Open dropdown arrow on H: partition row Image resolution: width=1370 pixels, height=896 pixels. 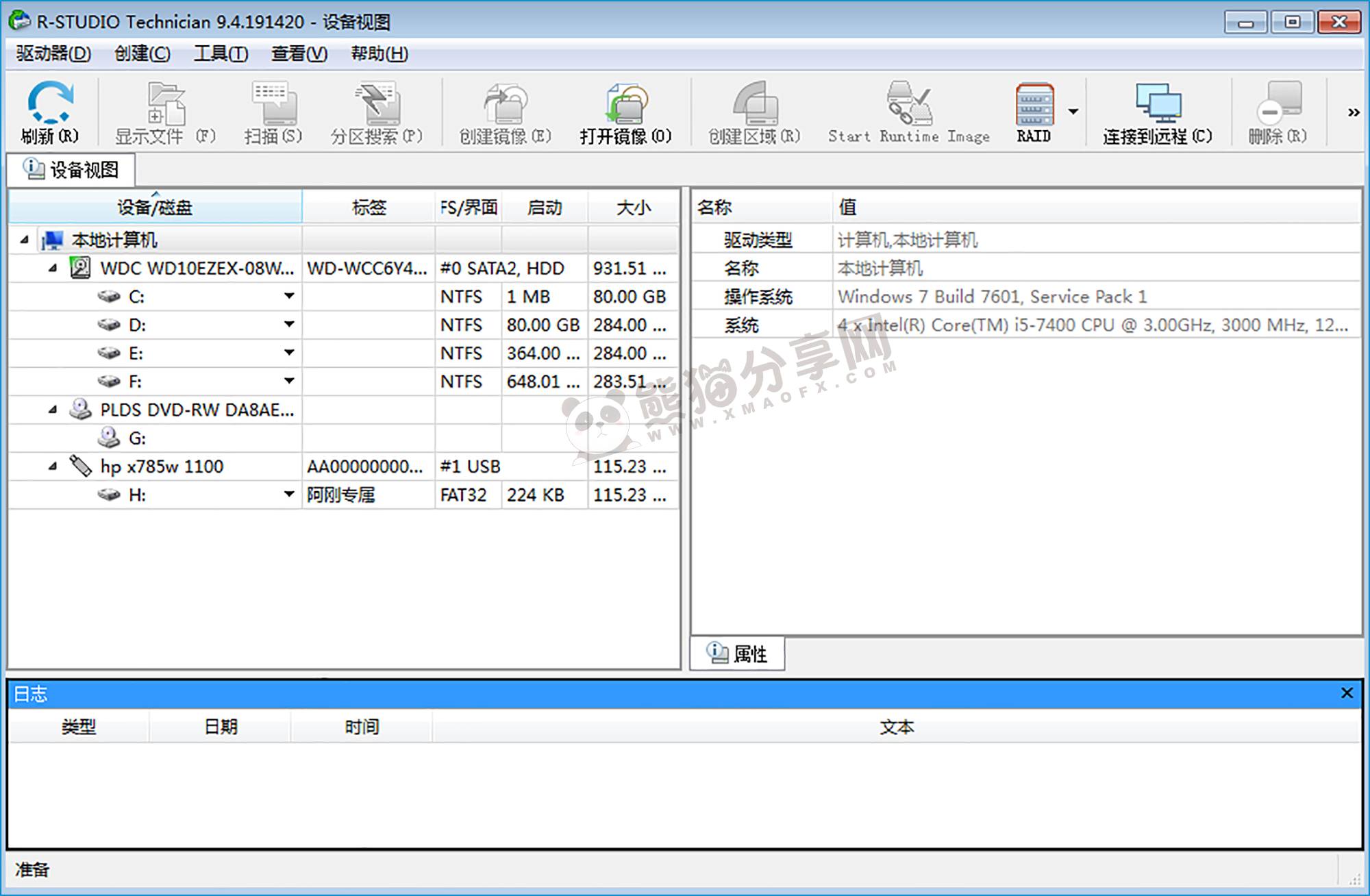click(289, 494)
